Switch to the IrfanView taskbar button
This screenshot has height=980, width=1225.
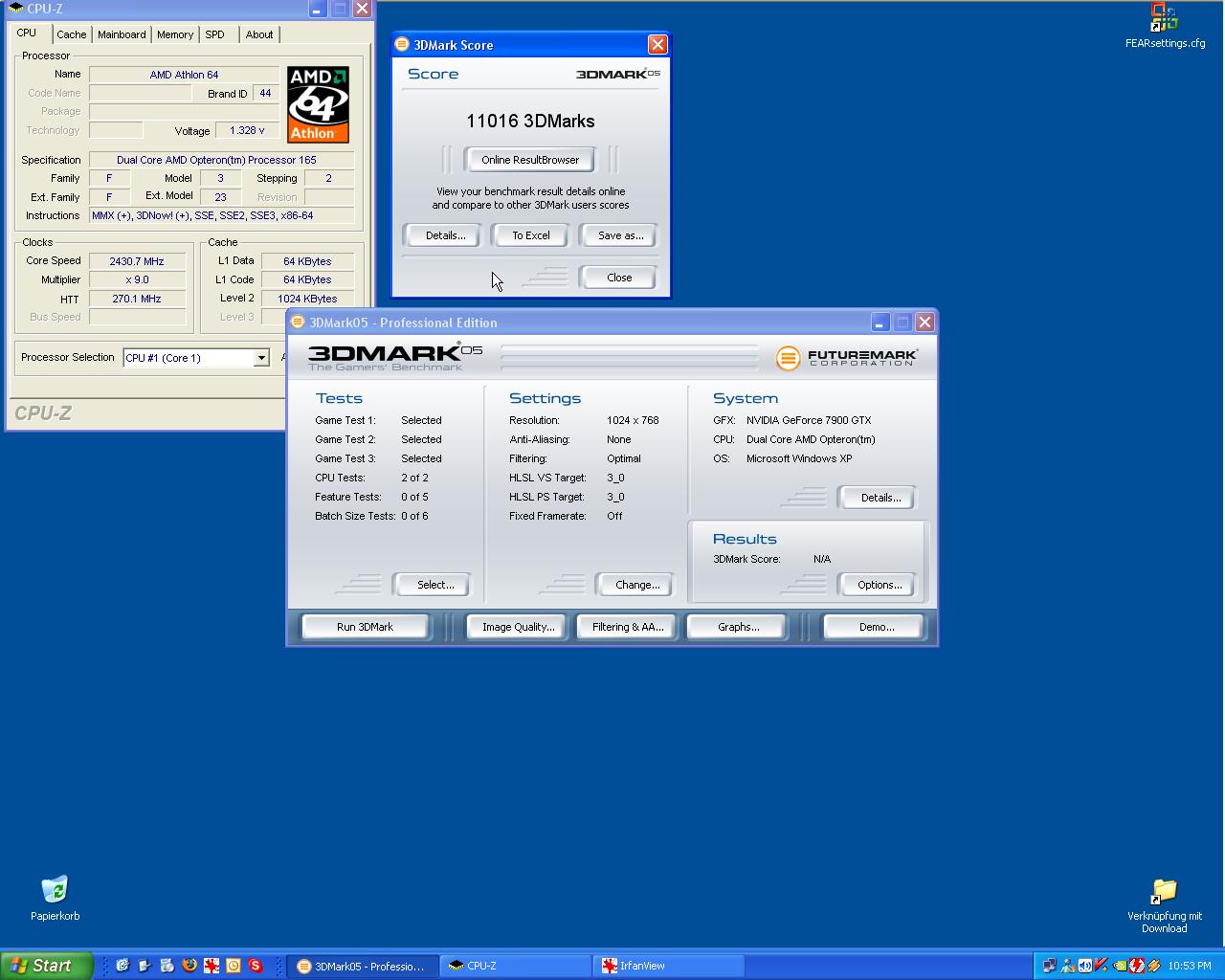(667, 966)
